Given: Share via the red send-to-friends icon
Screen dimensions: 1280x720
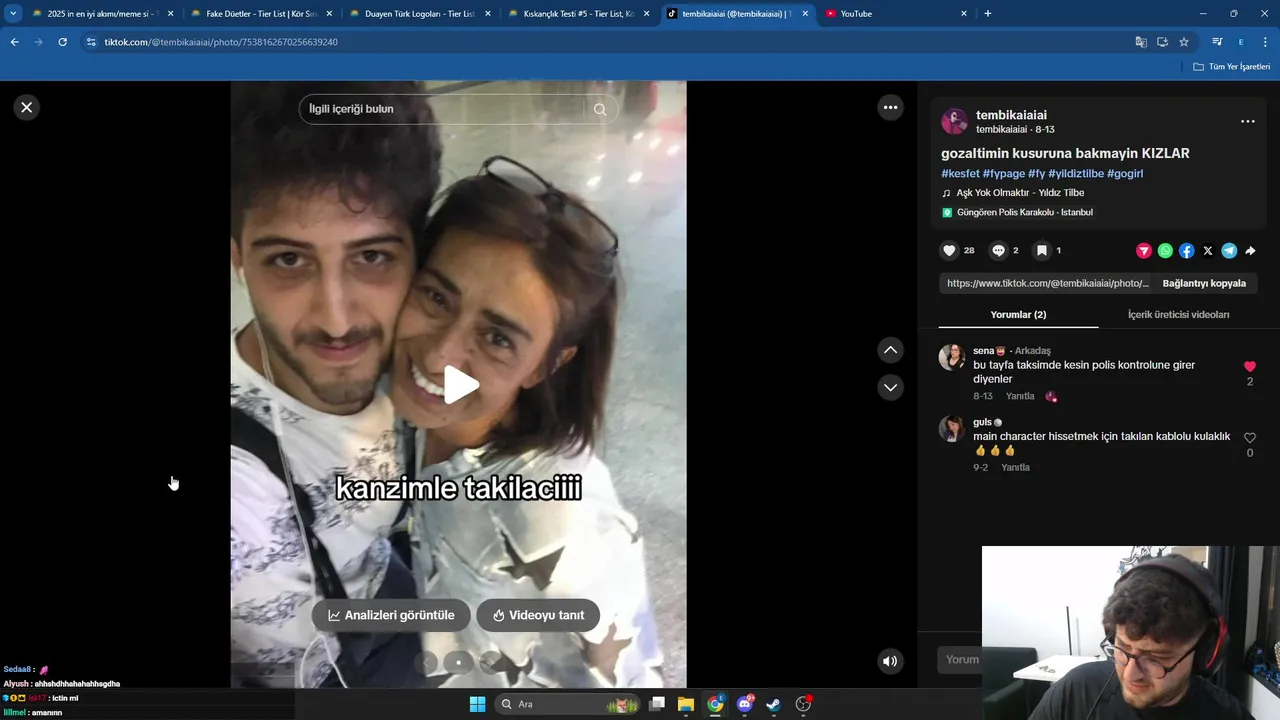Looking at the screenshot, I should coord(1144,251).
